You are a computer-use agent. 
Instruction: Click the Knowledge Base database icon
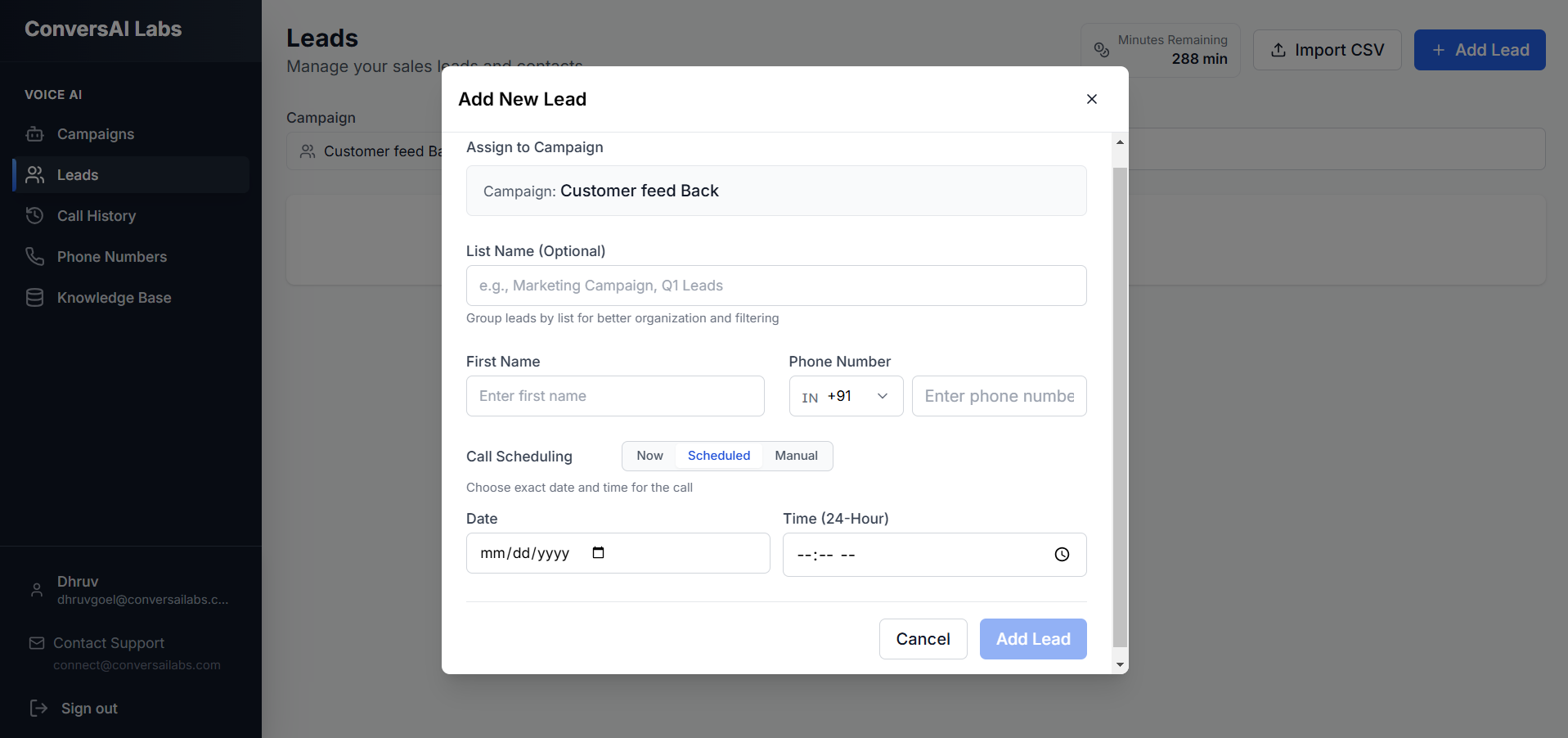pyautogui.click(x=34, y=297)
